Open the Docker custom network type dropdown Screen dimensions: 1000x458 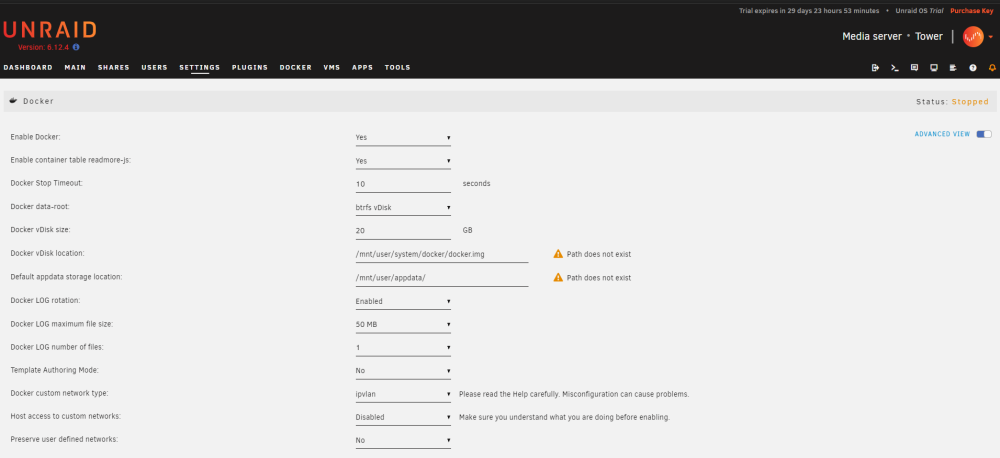(403, 394)
